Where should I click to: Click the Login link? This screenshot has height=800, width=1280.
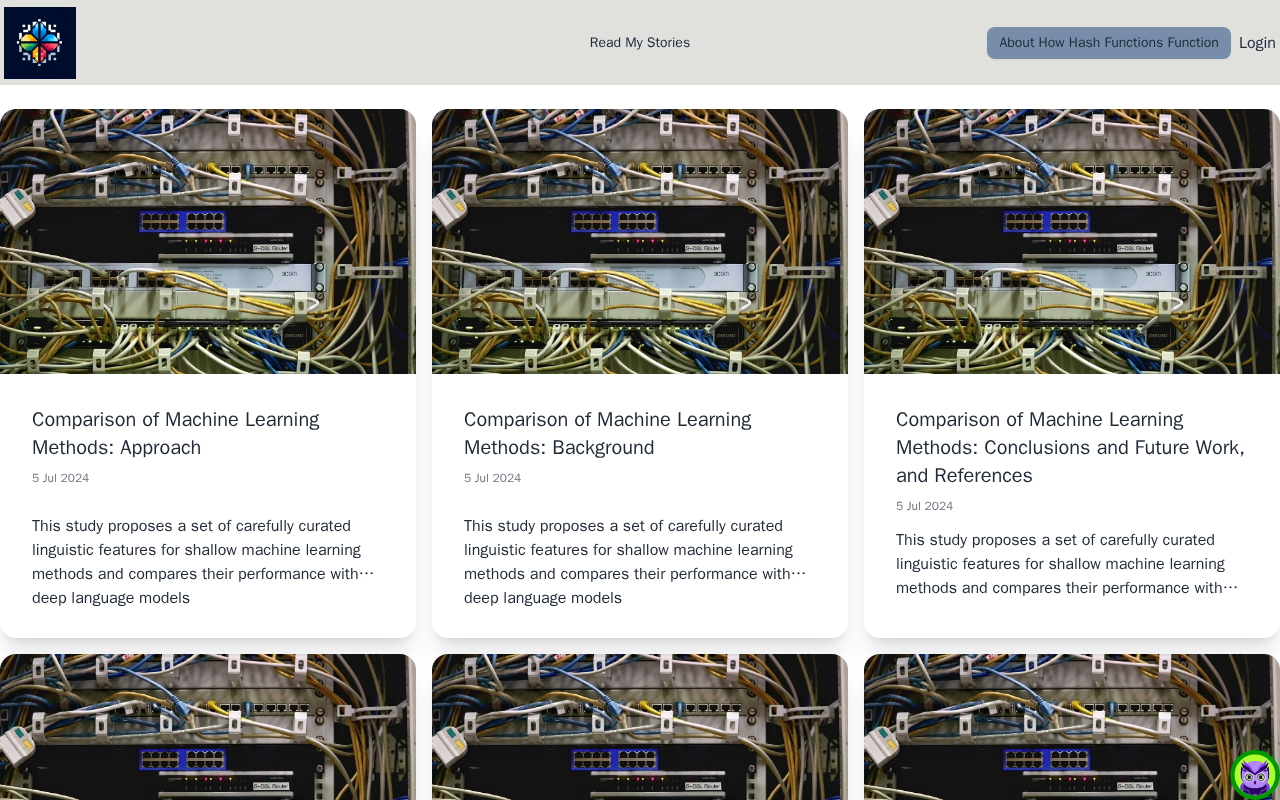tap(1257, 43)
